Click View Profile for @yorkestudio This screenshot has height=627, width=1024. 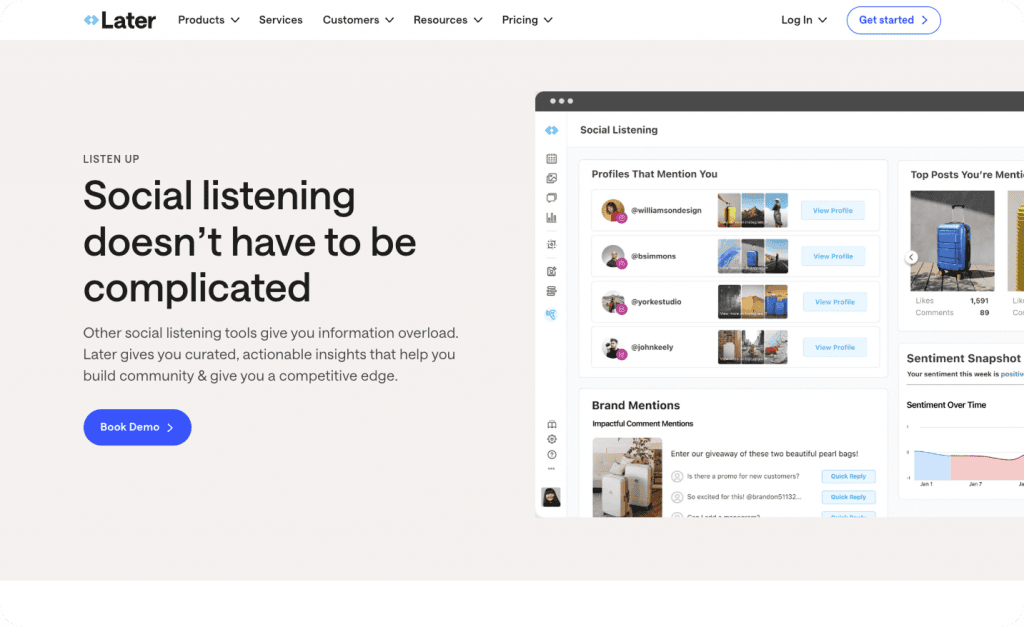point(835,302)
